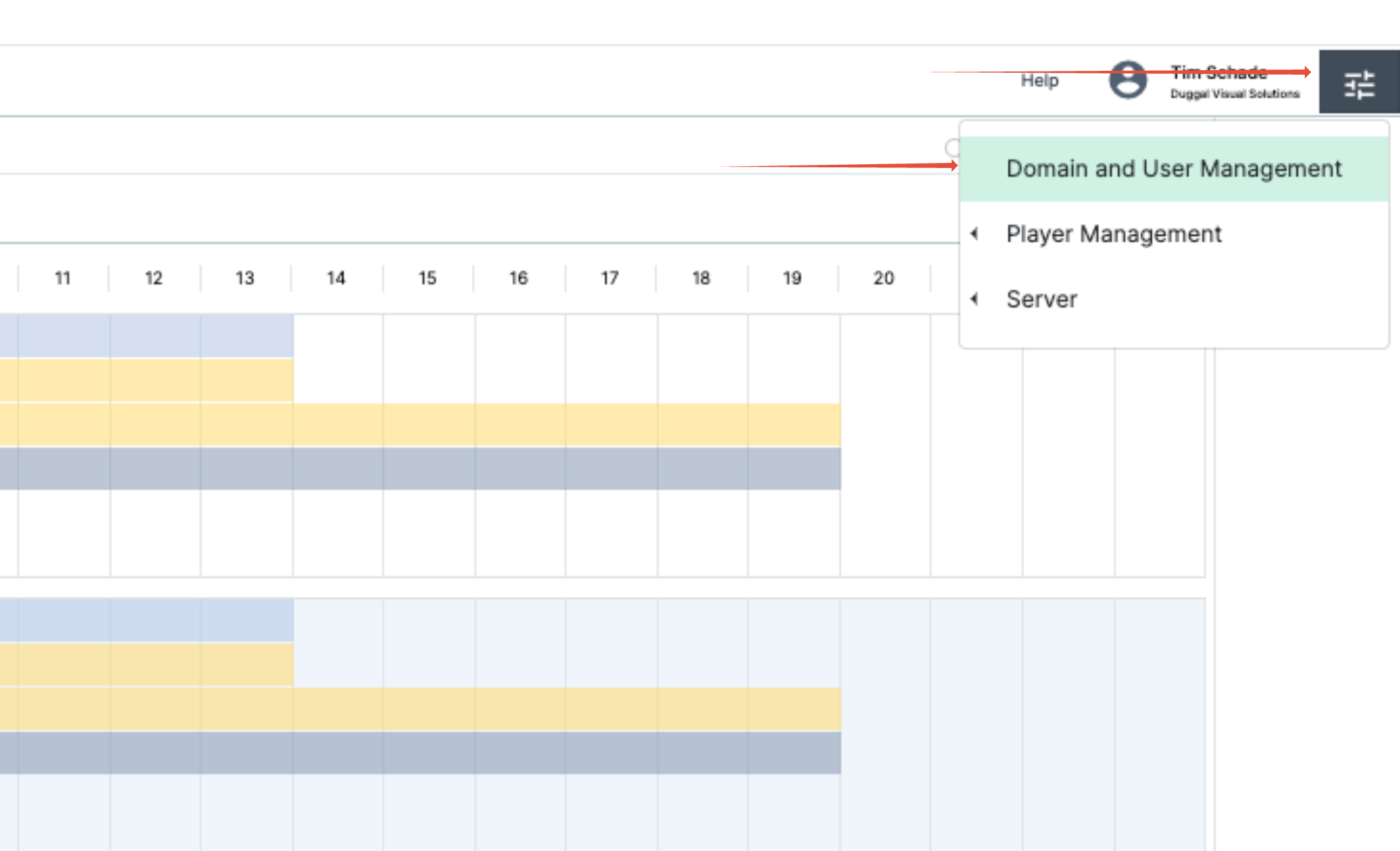Viewport: 1400px width, 851px height.
Task: Select Domain and User Management
Action: (x=1173, y=169)
